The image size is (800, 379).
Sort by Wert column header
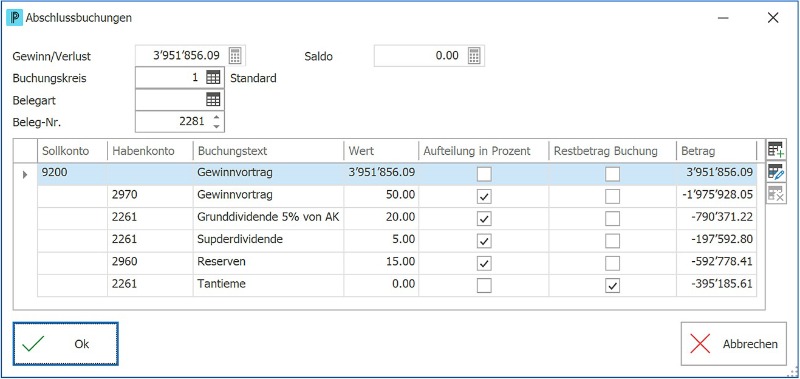click(381, 151)
